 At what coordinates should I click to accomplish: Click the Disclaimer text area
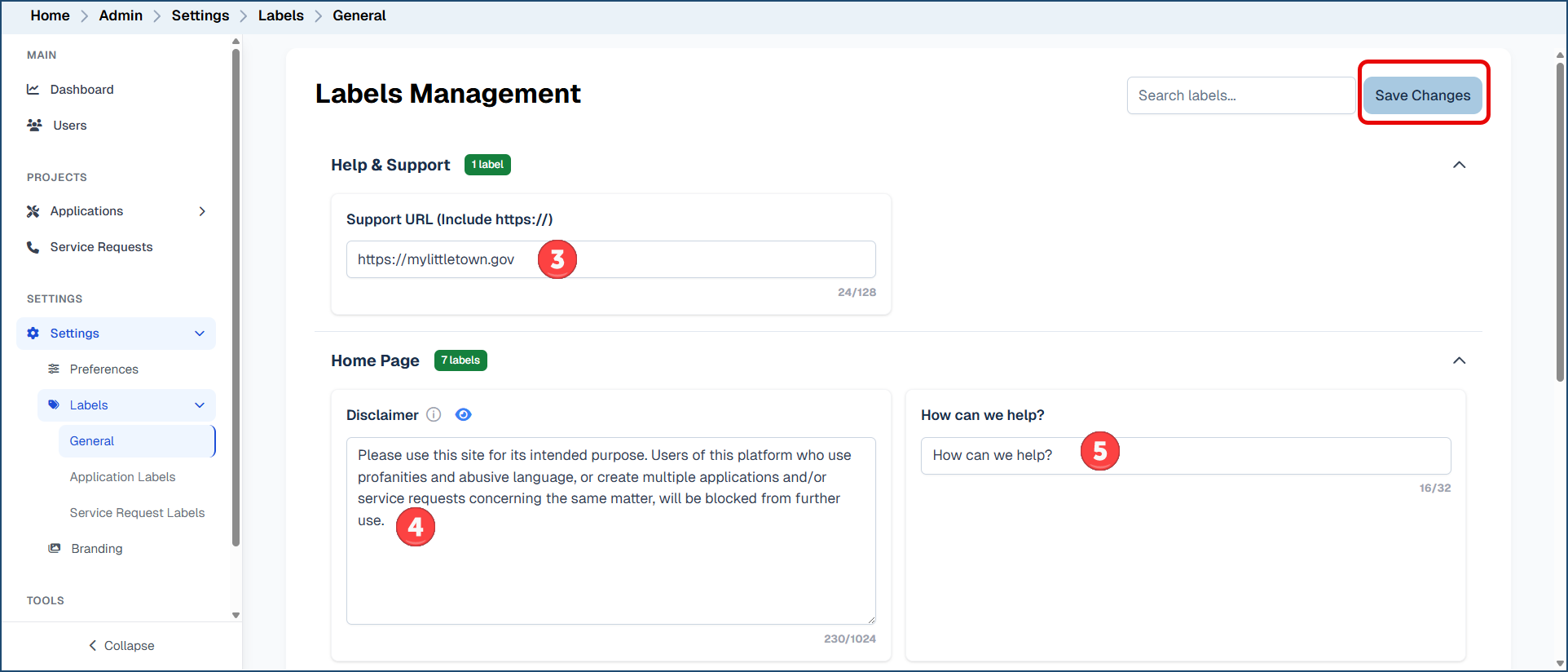pyautogui.click(x=611, y=531)
